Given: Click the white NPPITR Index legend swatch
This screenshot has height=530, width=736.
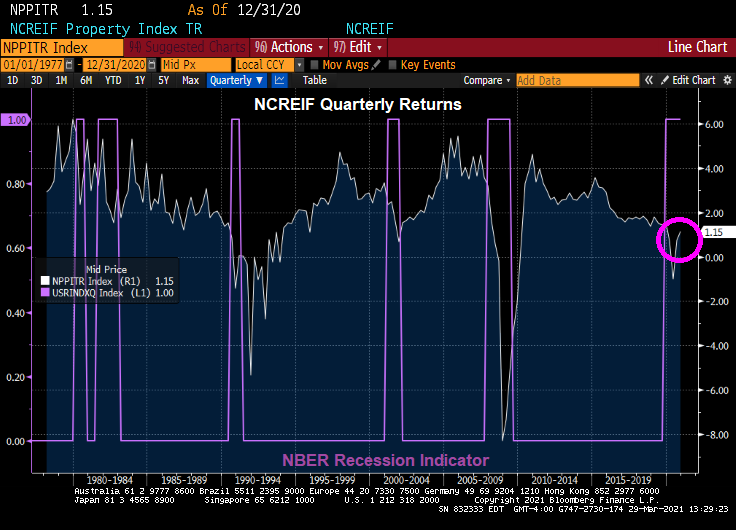Looking at the screenshot, I should [45, 281].
